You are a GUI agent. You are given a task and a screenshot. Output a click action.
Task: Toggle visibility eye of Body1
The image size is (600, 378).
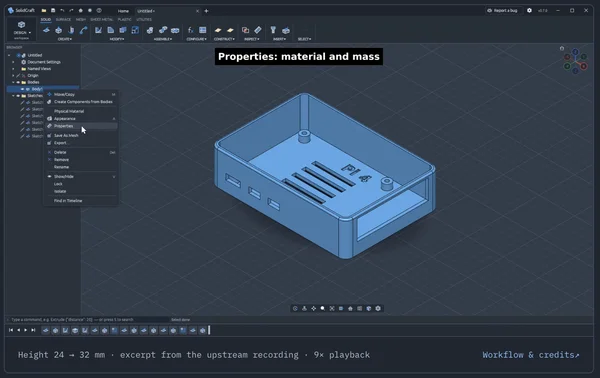[23, 89]
